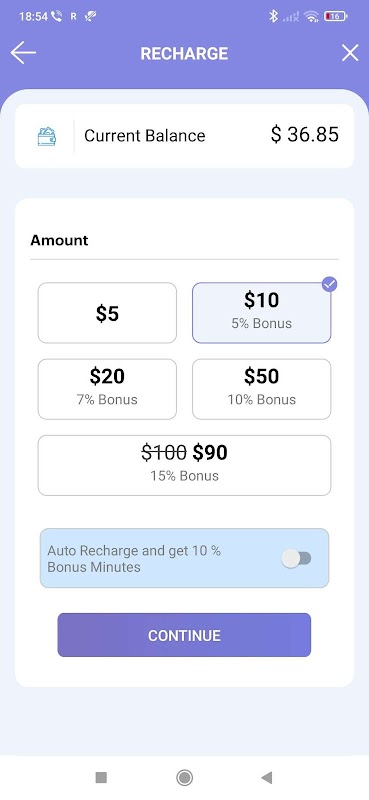The height and width of the screenshot is (800, 369).
Task: Select the $5 recharge amount
Action: pyautogui.click(x=107, y=313)
